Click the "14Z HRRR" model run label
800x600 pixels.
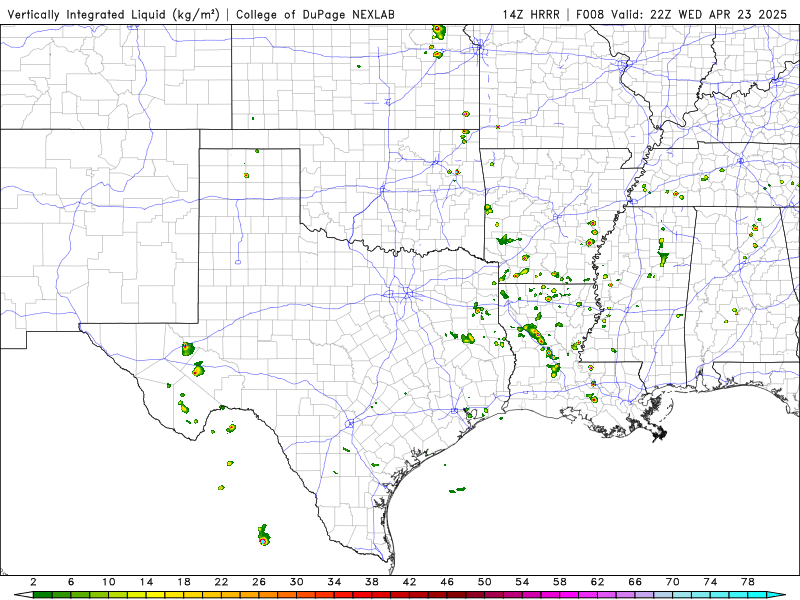[531, 14]
